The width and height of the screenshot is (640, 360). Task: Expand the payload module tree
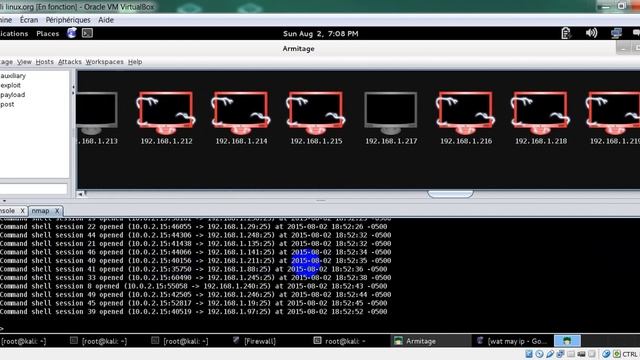(x=12, y=95)
